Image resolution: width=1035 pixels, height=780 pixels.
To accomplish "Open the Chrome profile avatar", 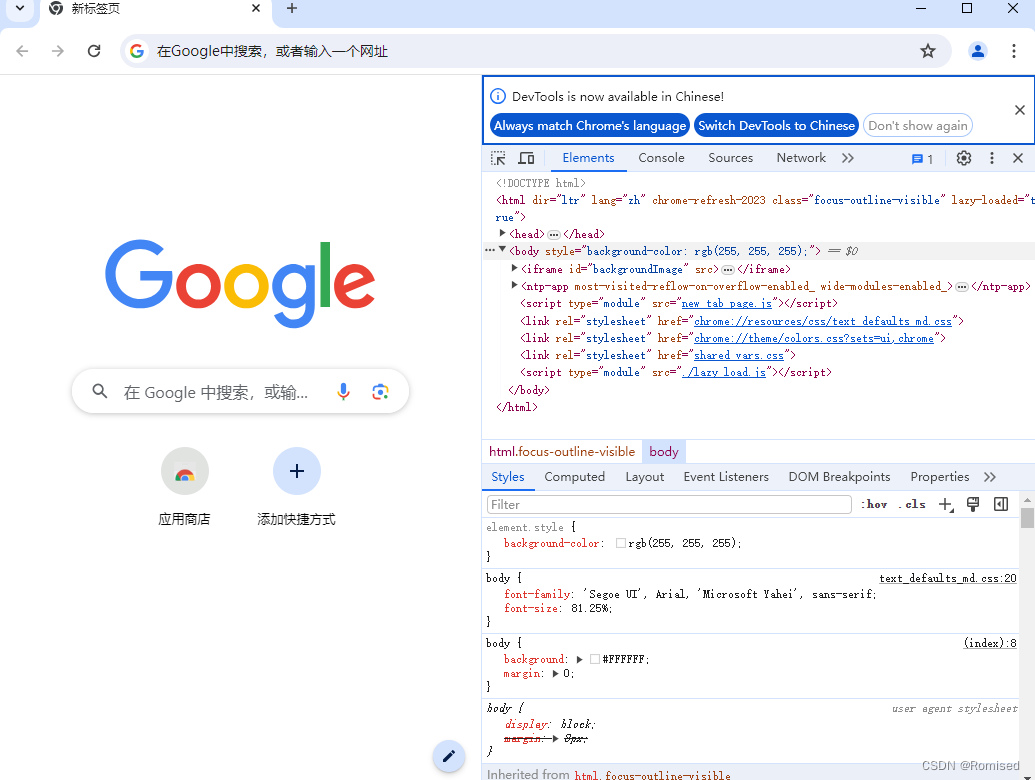I will tap(978, 51).
